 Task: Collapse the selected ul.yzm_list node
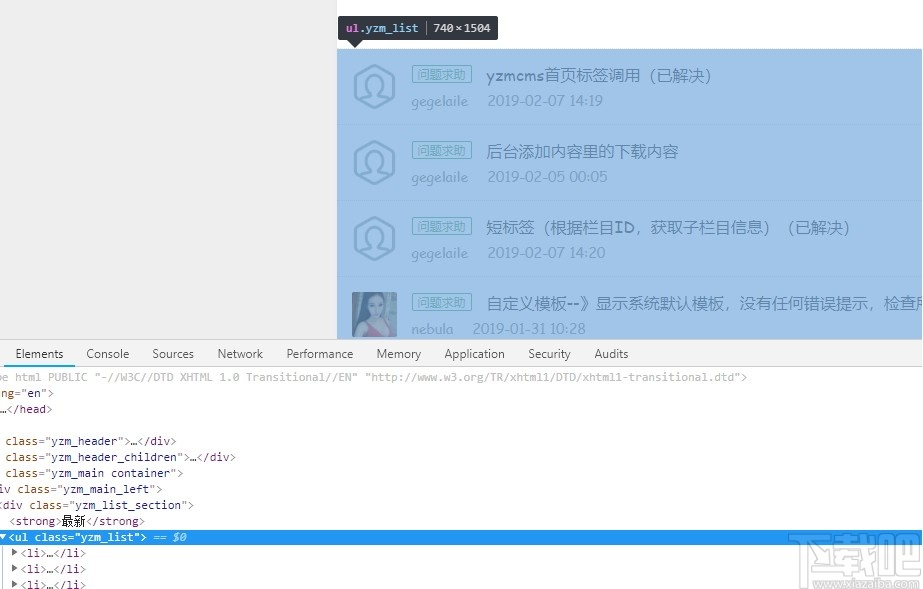pyautogui.click(x=3, y=537)
